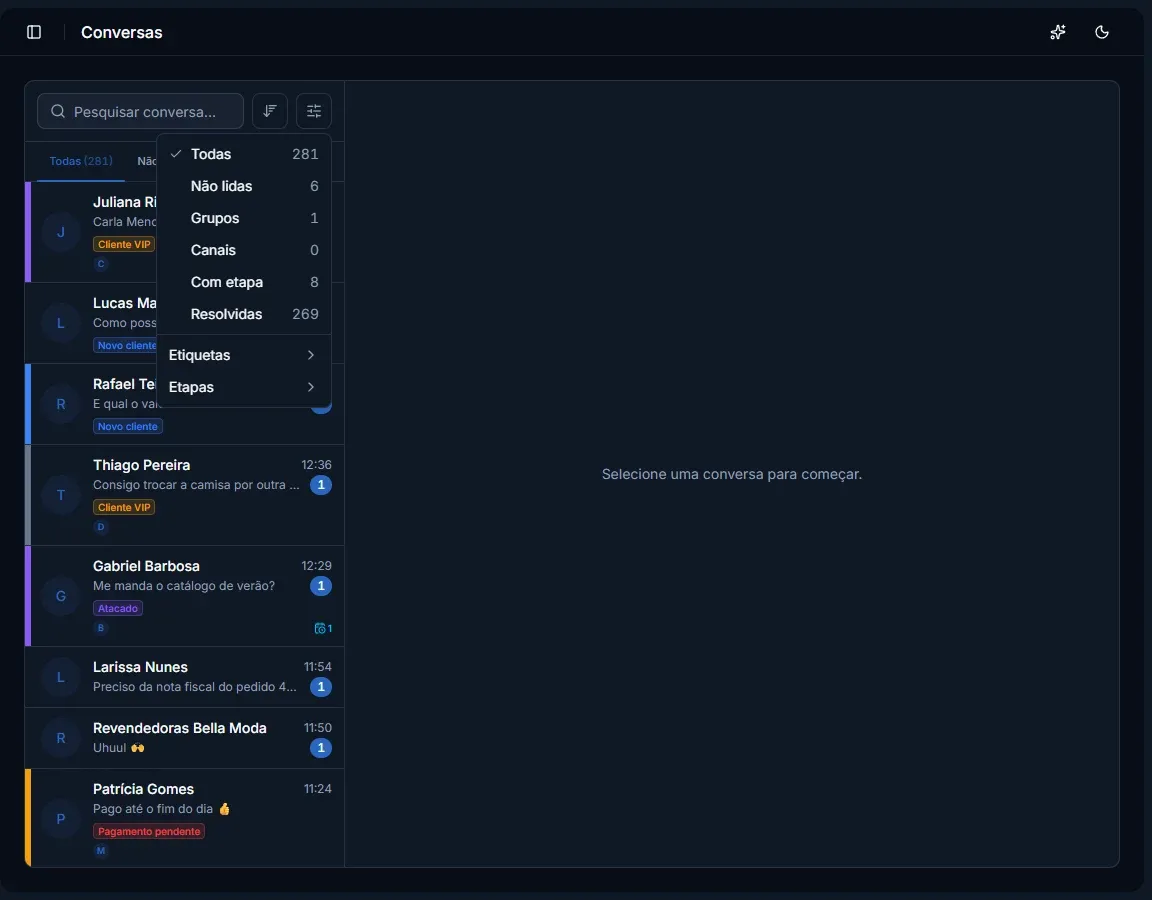Pick the Canais menu entry
1152x900 pixels.
(x=244, y=250)
